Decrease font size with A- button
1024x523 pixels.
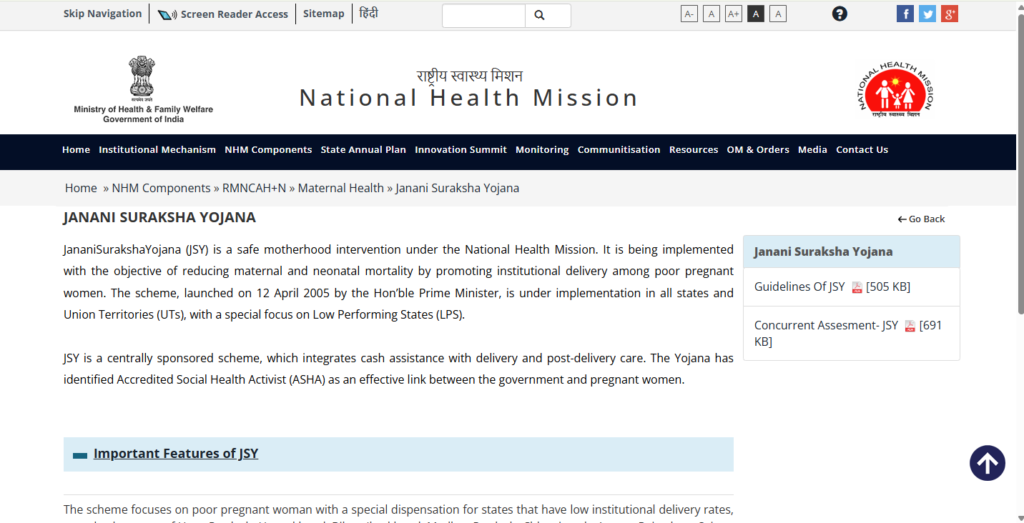689,13
